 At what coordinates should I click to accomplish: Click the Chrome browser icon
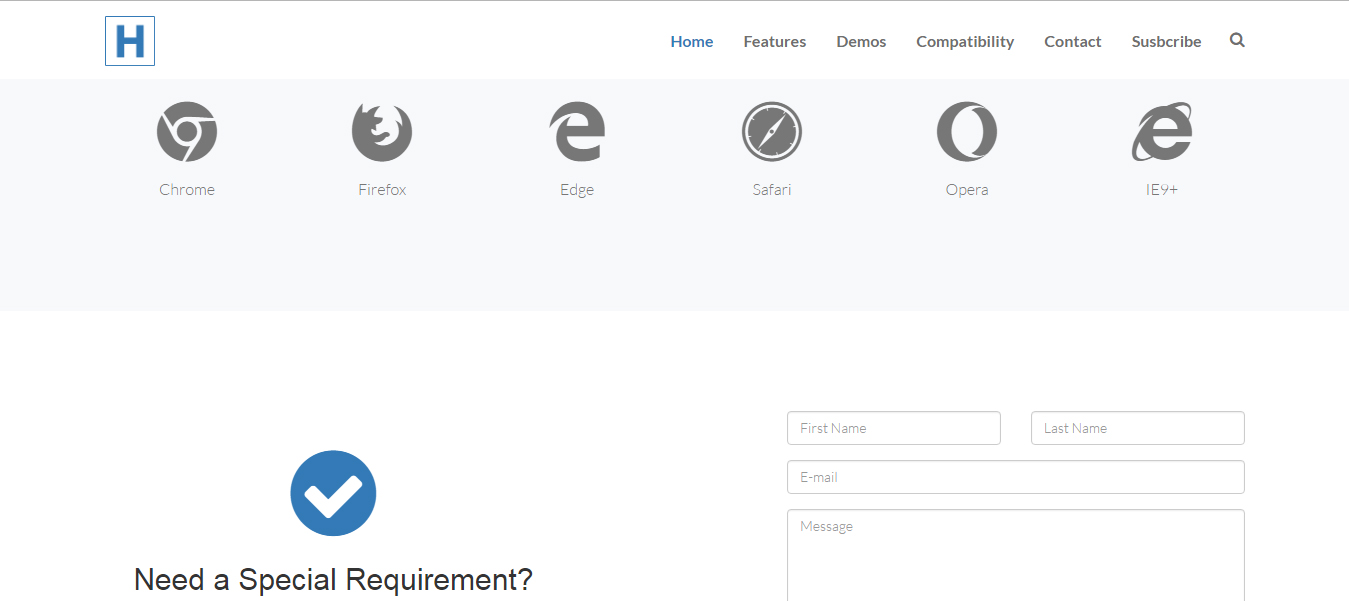coord(187,132)
